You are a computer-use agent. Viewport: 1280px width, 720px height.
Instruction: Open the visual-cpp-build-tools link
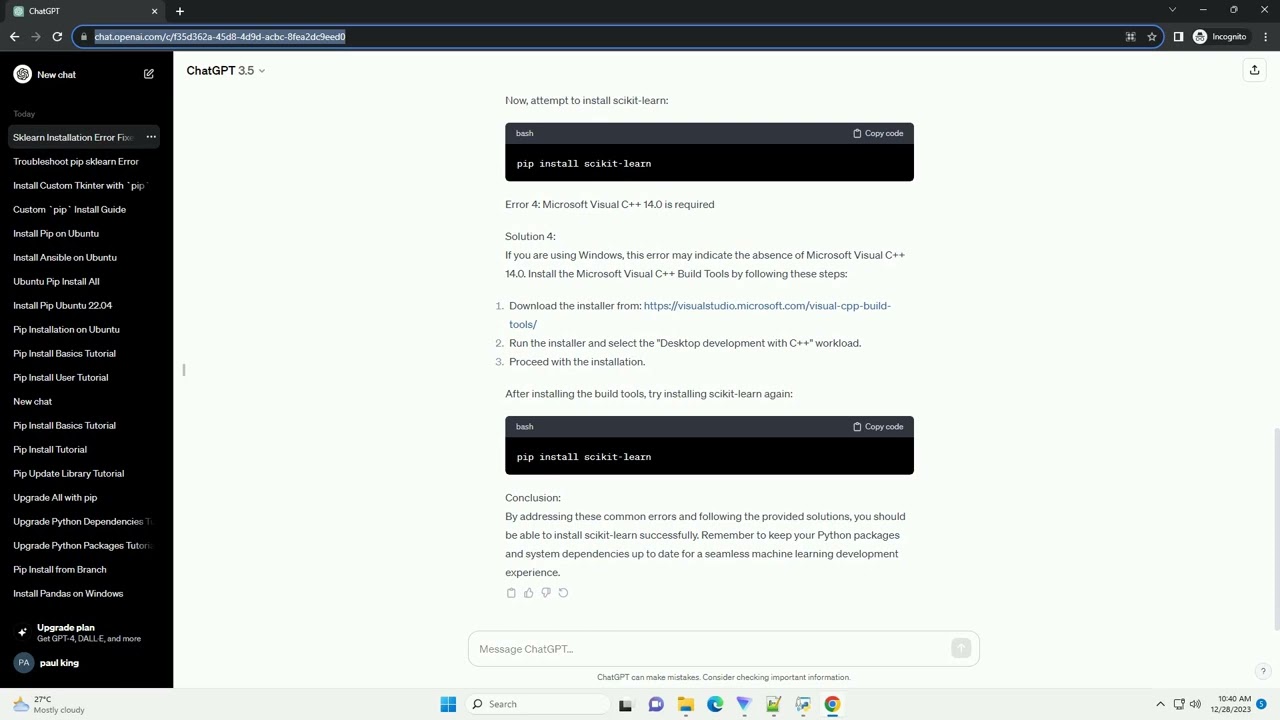point(699,315)
